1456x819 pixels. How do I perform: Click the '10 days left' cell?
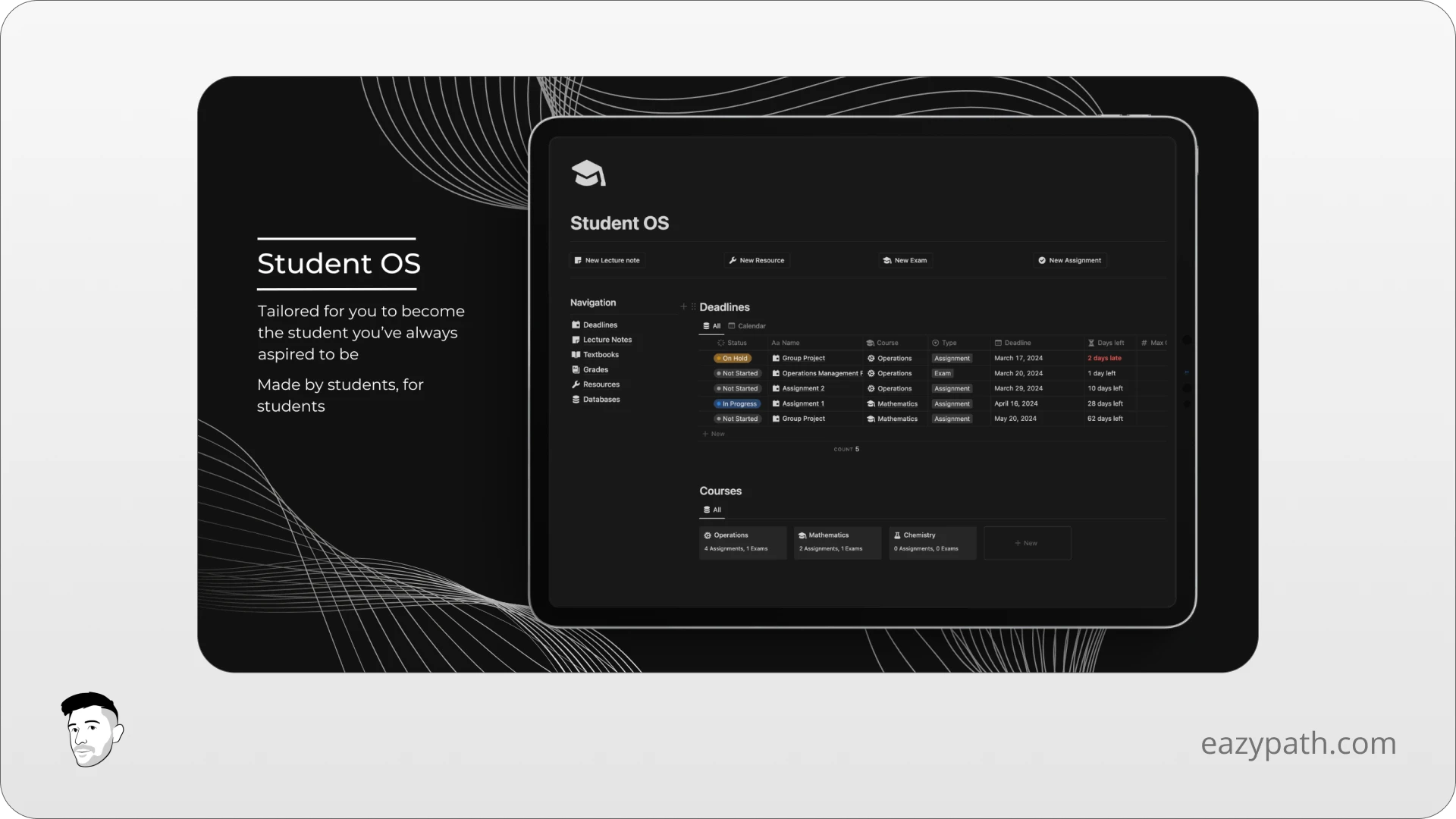pyautogui.click(x=1105, y=388)
